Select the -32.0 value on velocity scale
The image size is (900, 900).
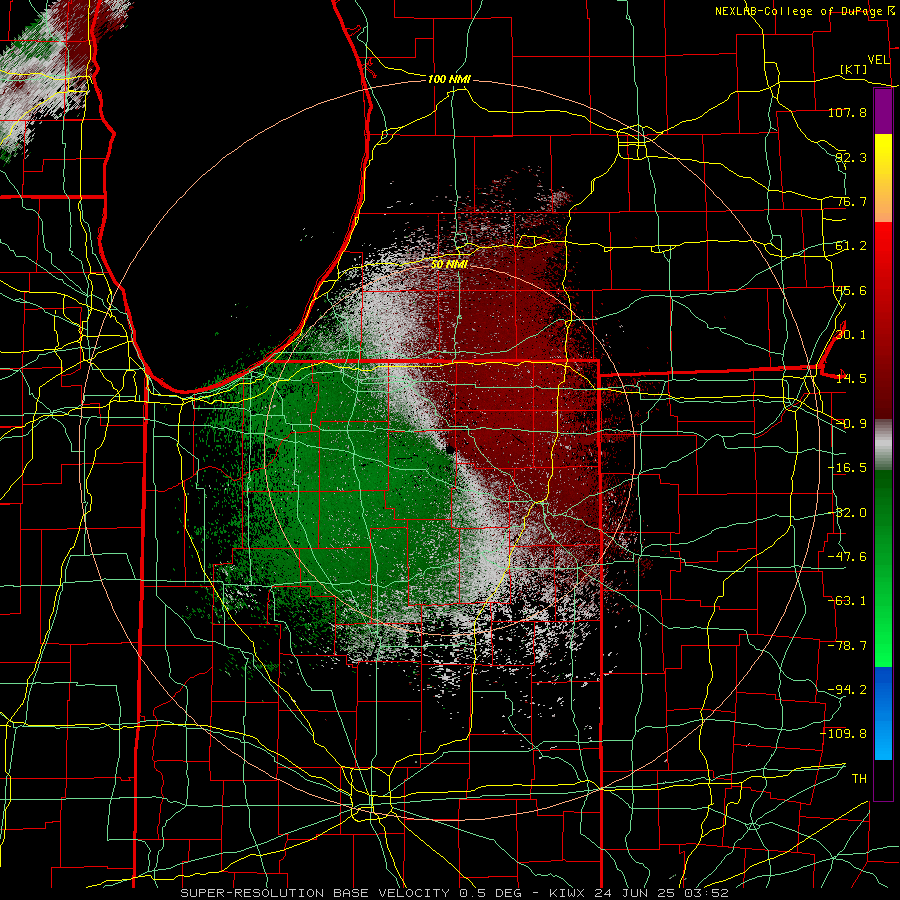(x=847, y=513)
